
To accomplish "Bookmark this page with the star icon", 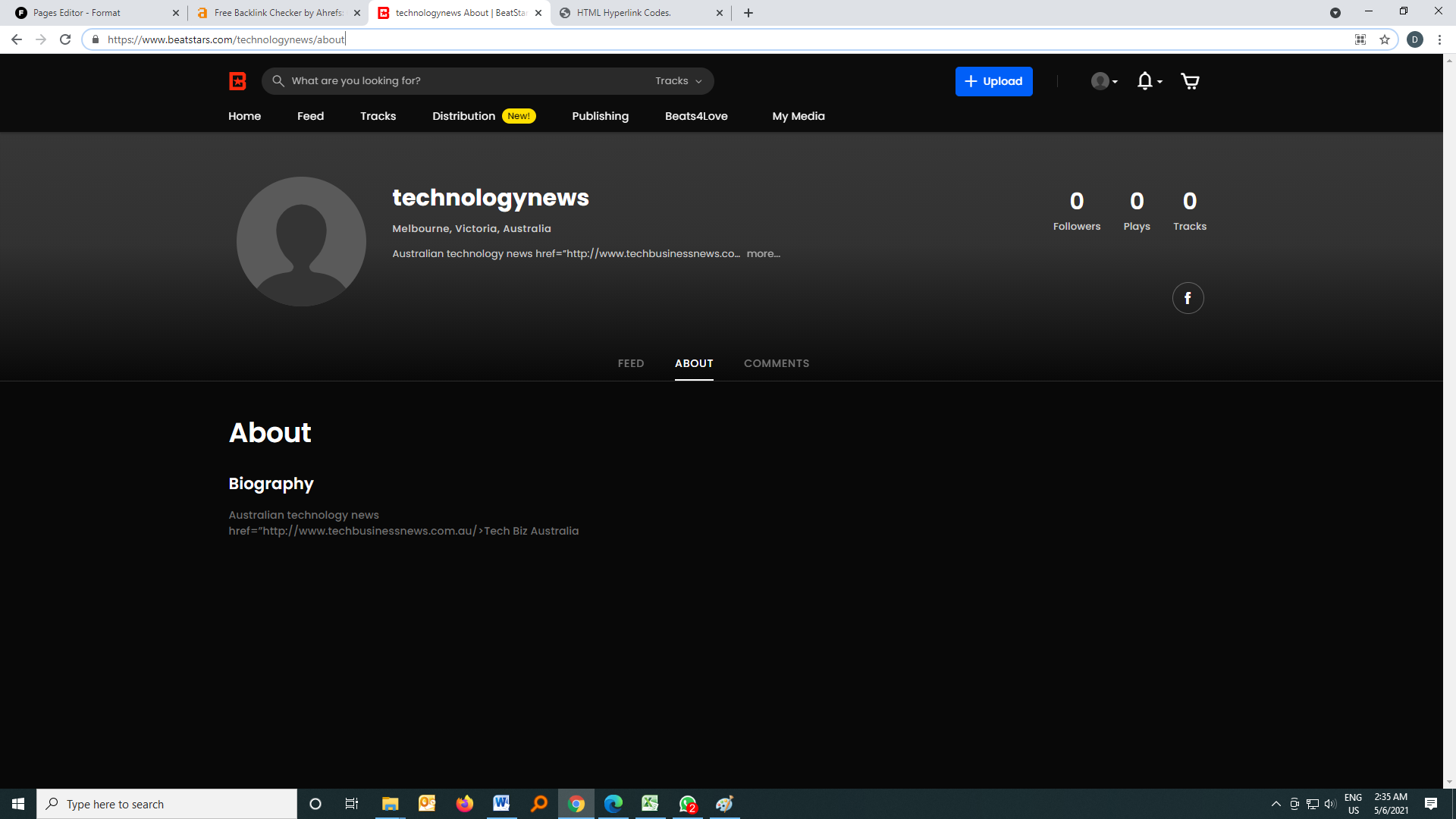I will point(1385,39).
